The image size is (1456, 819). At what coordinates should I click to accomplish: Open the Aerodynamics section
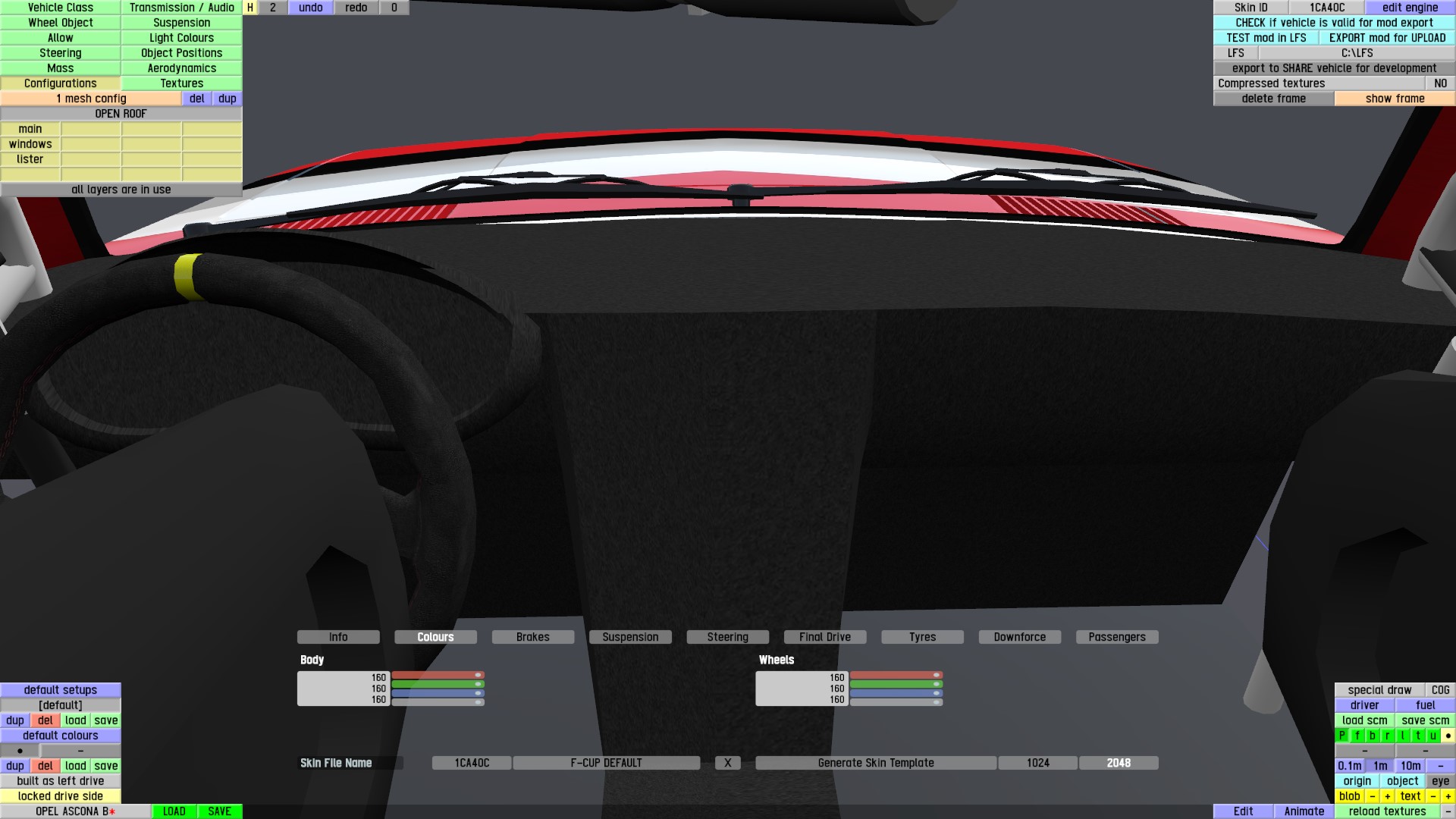pos(182,68)
